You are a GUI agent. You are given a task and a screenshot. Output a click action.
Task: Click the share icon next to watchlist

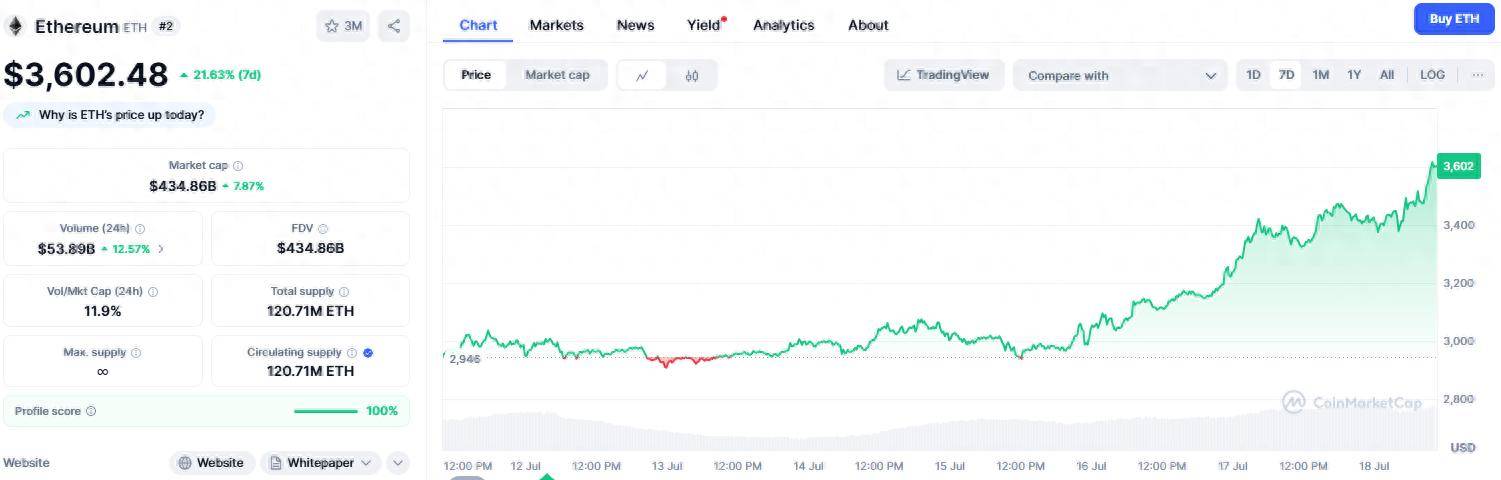click(x=394, y=26)
